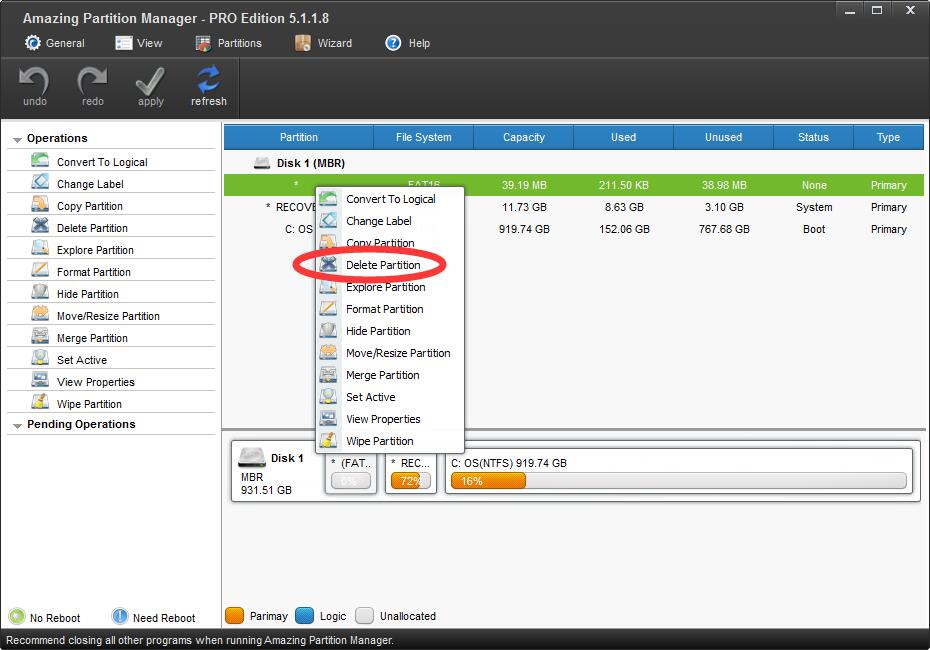Click the gray Unallocated legend swatch
The height and width of the screenshot is (650, 930).
[x=364, y=616]
